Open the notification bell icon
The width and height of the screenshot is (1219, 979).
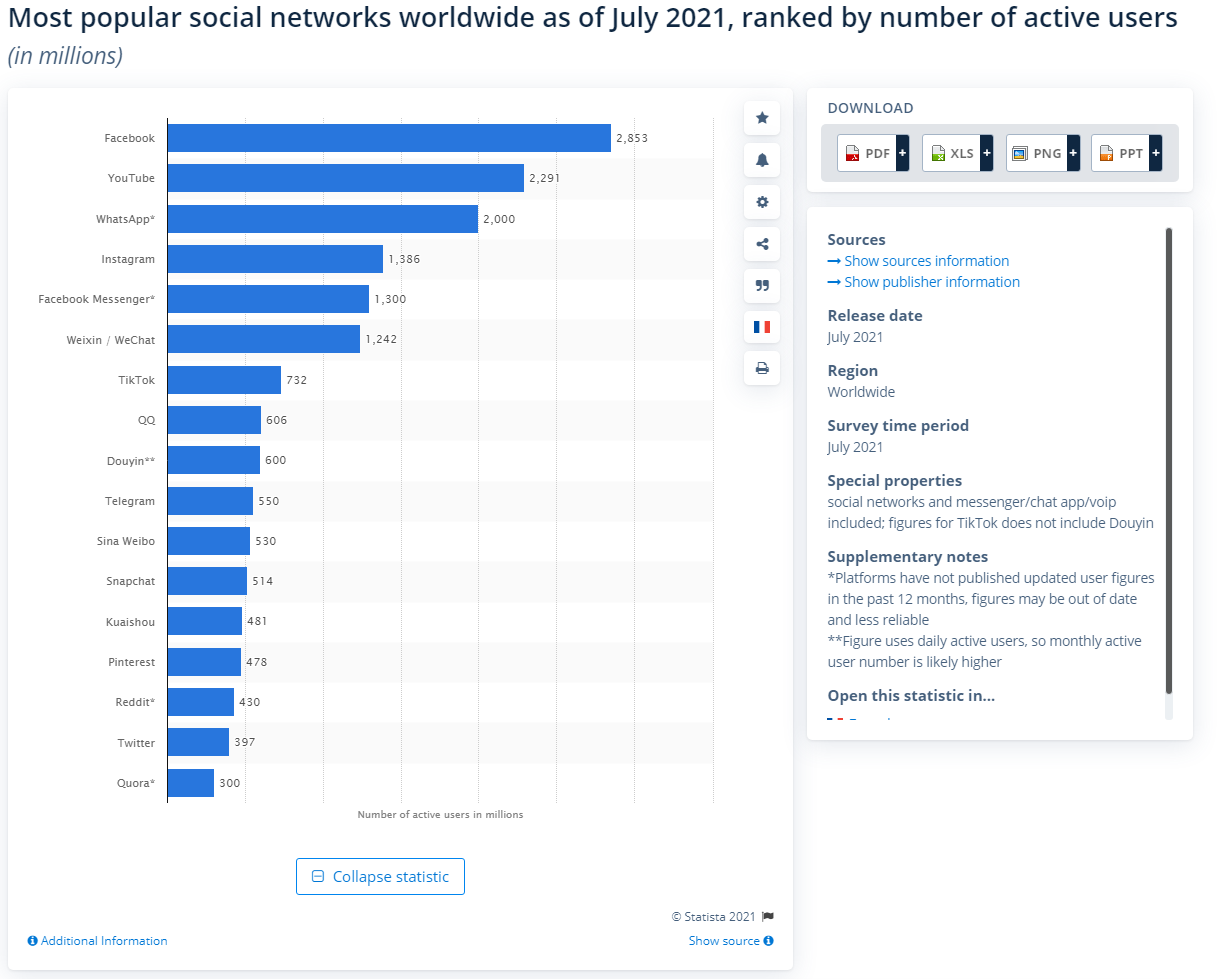pyautogui.click(x=762, y=159)
